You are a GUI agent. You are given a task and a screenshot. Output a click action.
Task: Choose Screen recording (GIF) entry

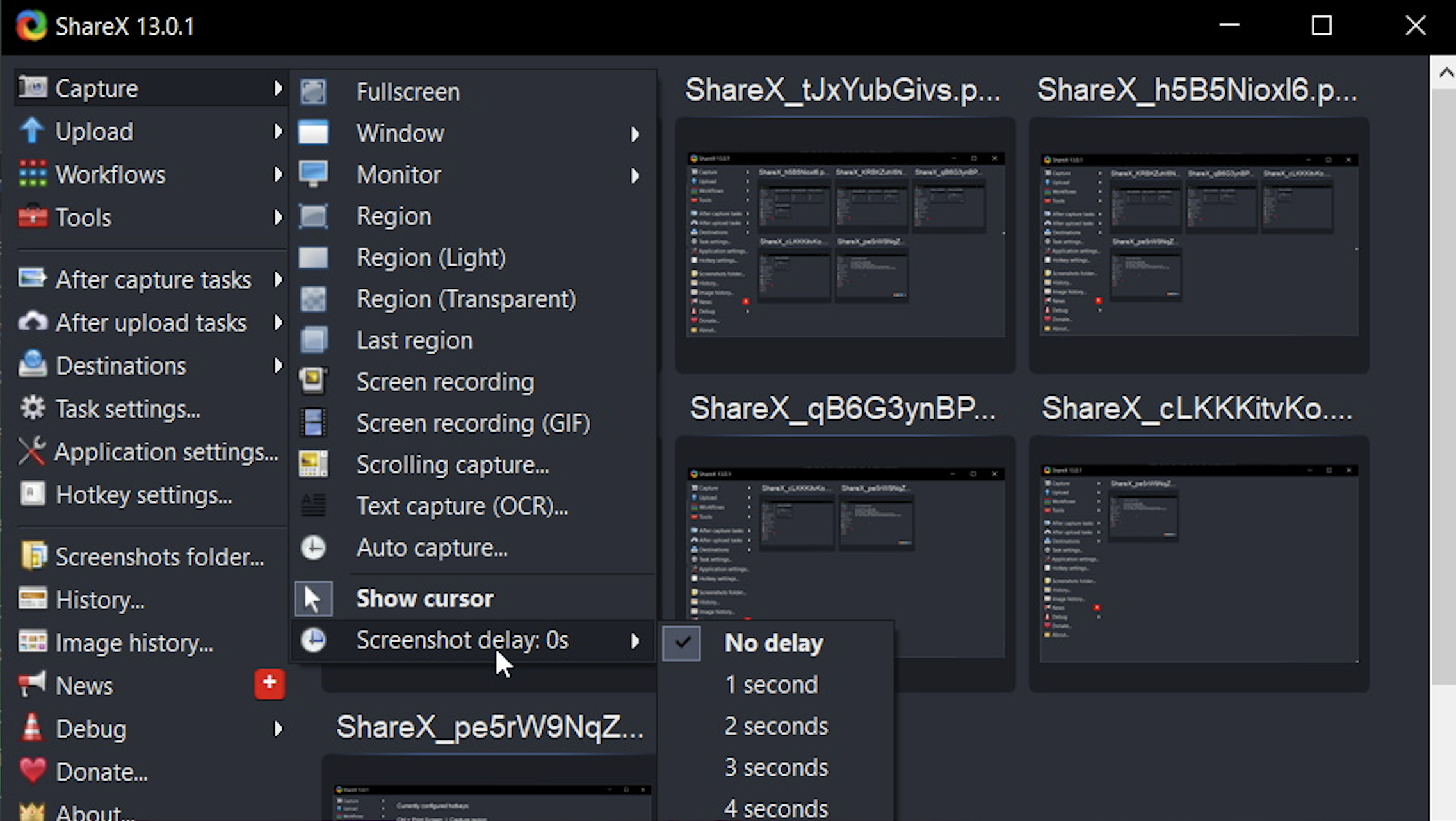pos(473,423)
